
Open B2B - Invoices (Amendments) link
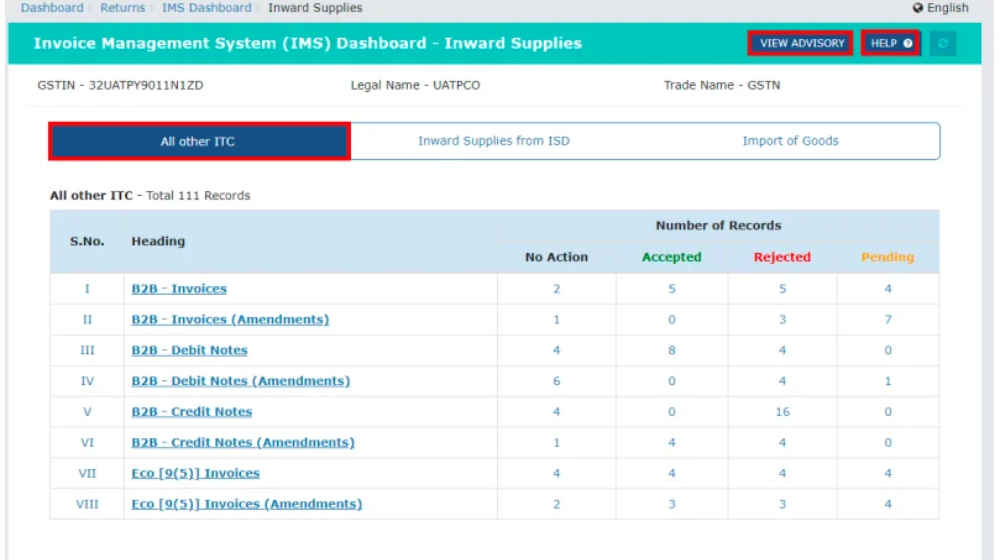coord(230,320)
